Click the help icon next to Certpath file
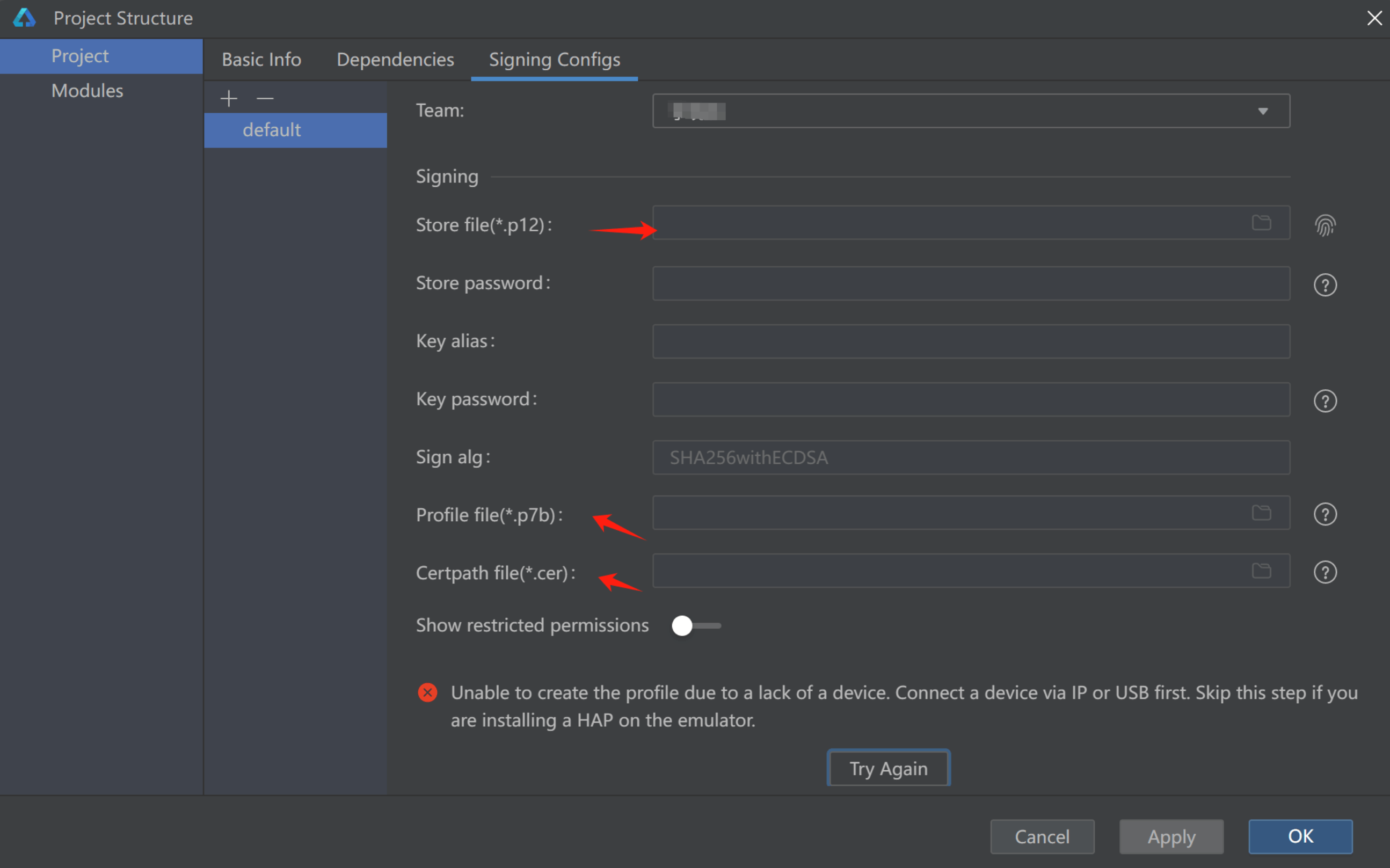Screen dimensions: 1390x868 click(x=1325, y=572)
